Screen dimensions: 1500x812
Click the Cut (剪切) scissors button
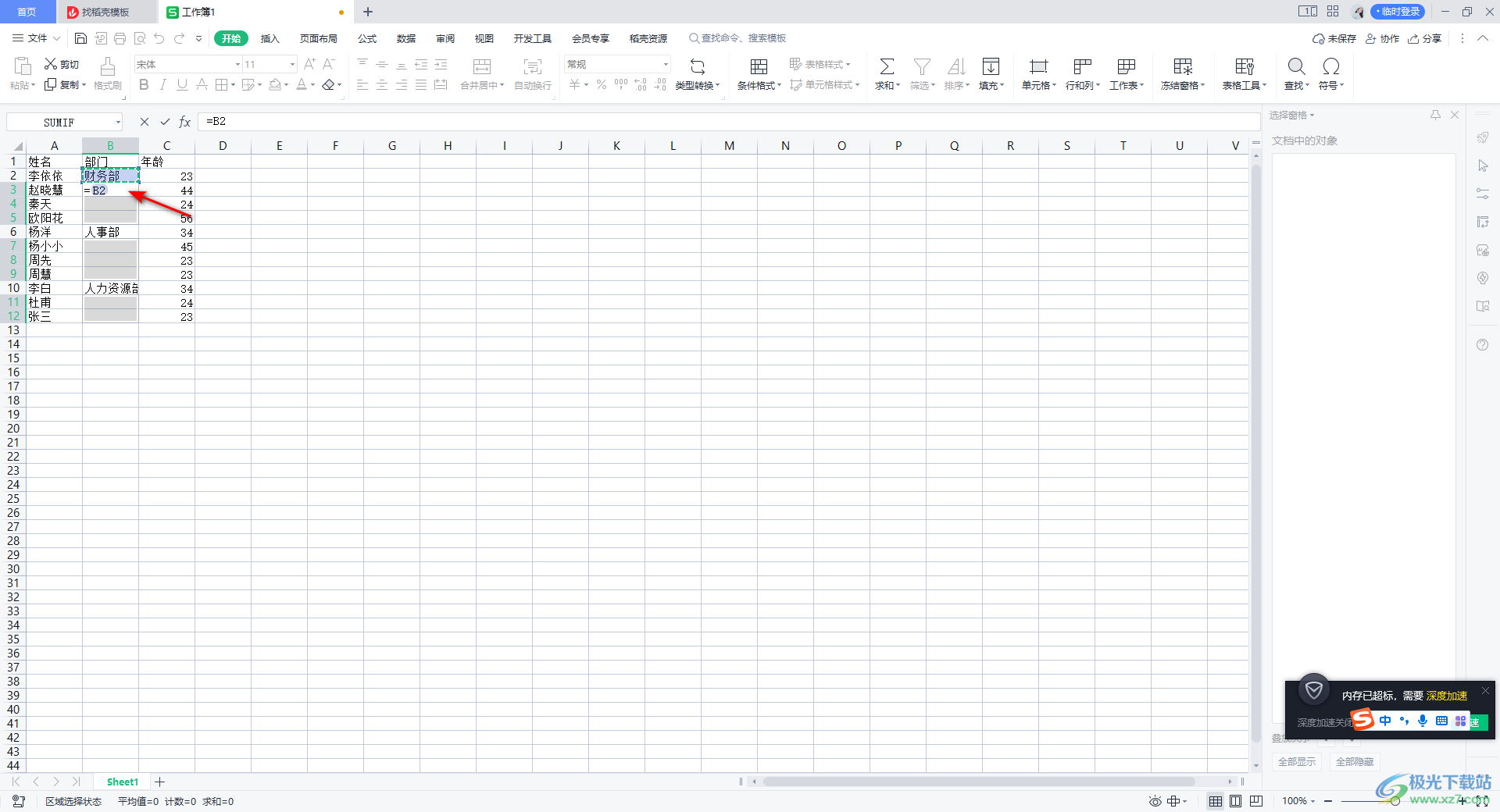(x=62, y=64)
